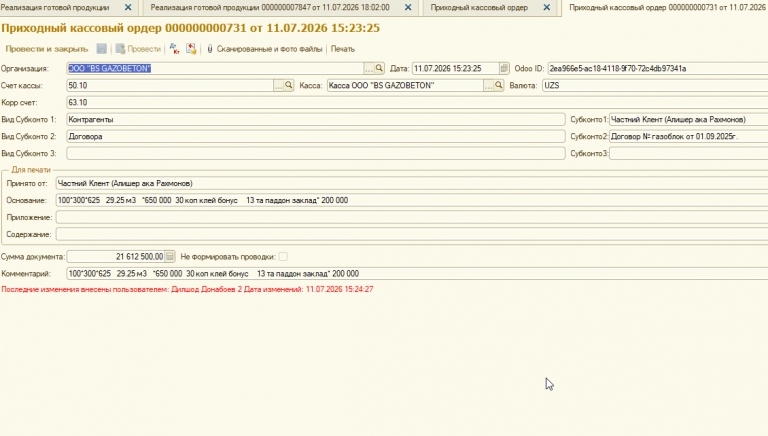The height and width of the screenshot is (436, 768).
Task: Click the Дата input field
Action: 456,69
